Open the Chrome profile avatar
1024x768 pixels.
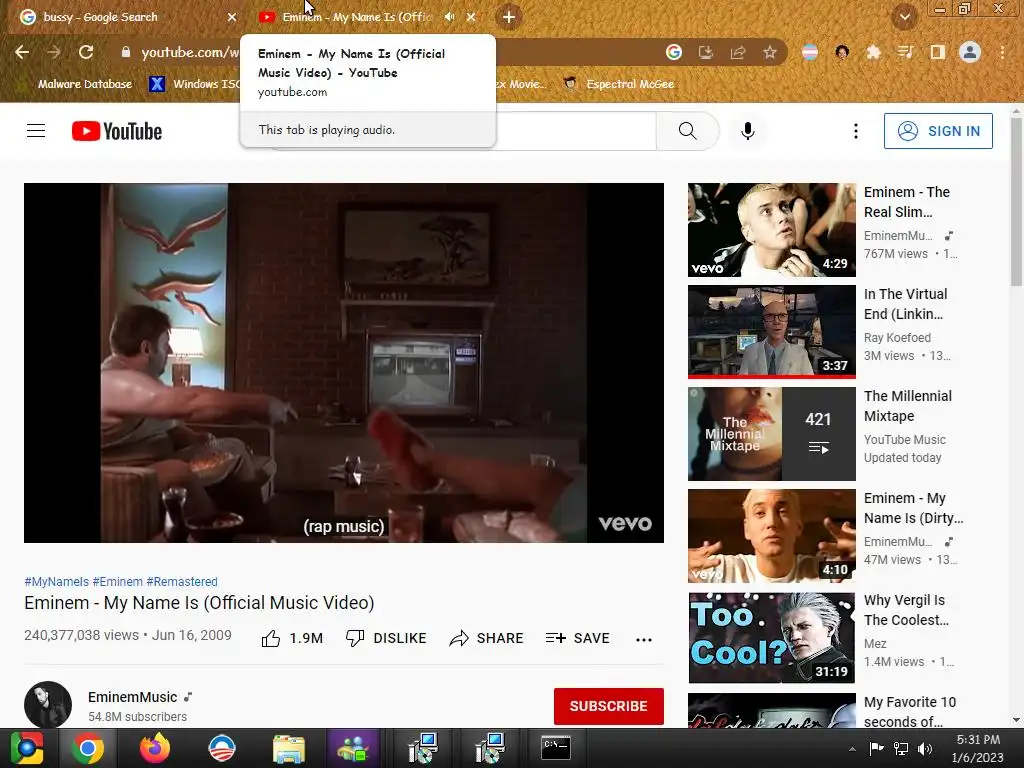[x=970, y=52]
